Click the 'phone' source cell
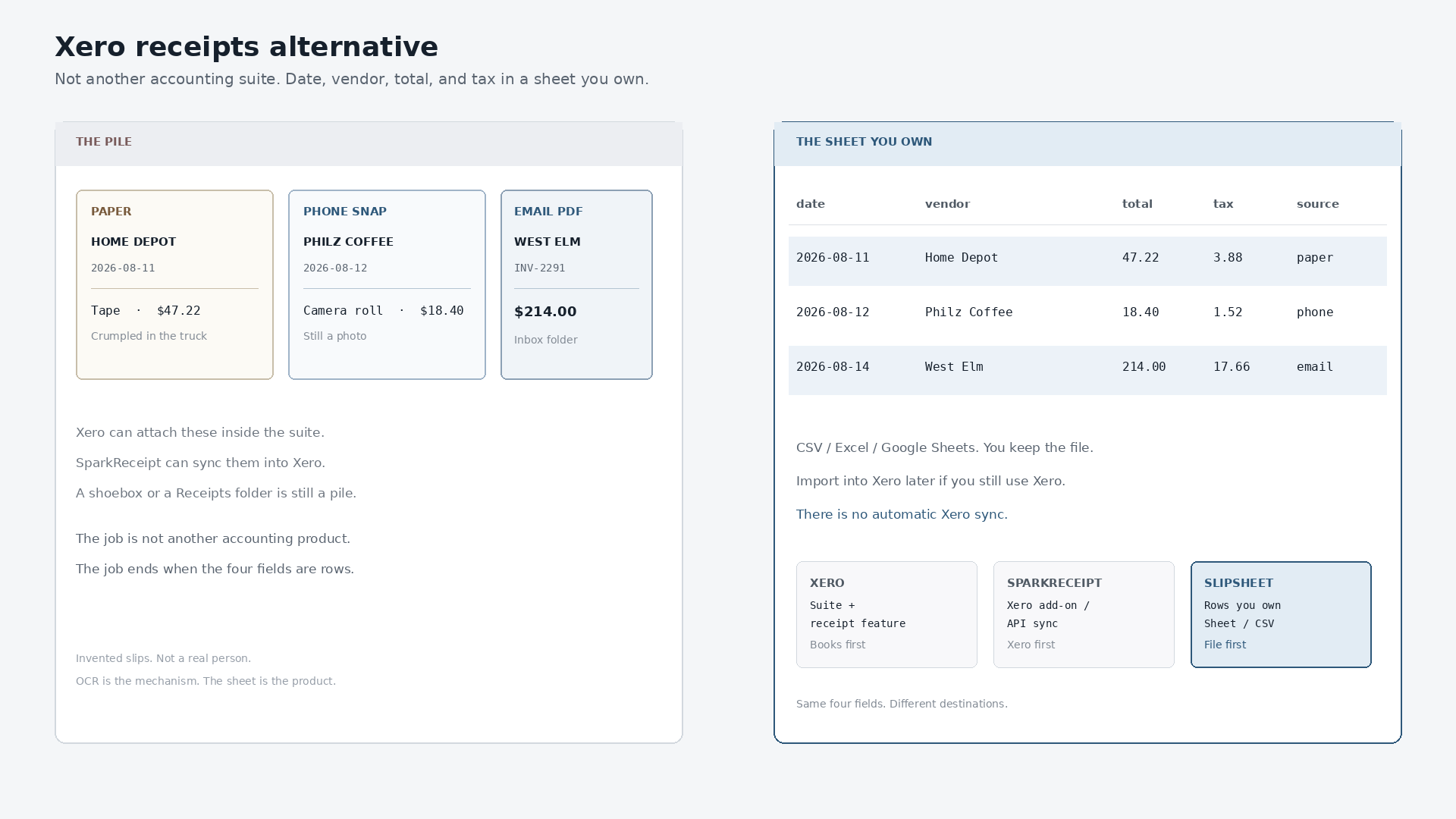Screen dimensions: 1456x819 (1315, 312)
